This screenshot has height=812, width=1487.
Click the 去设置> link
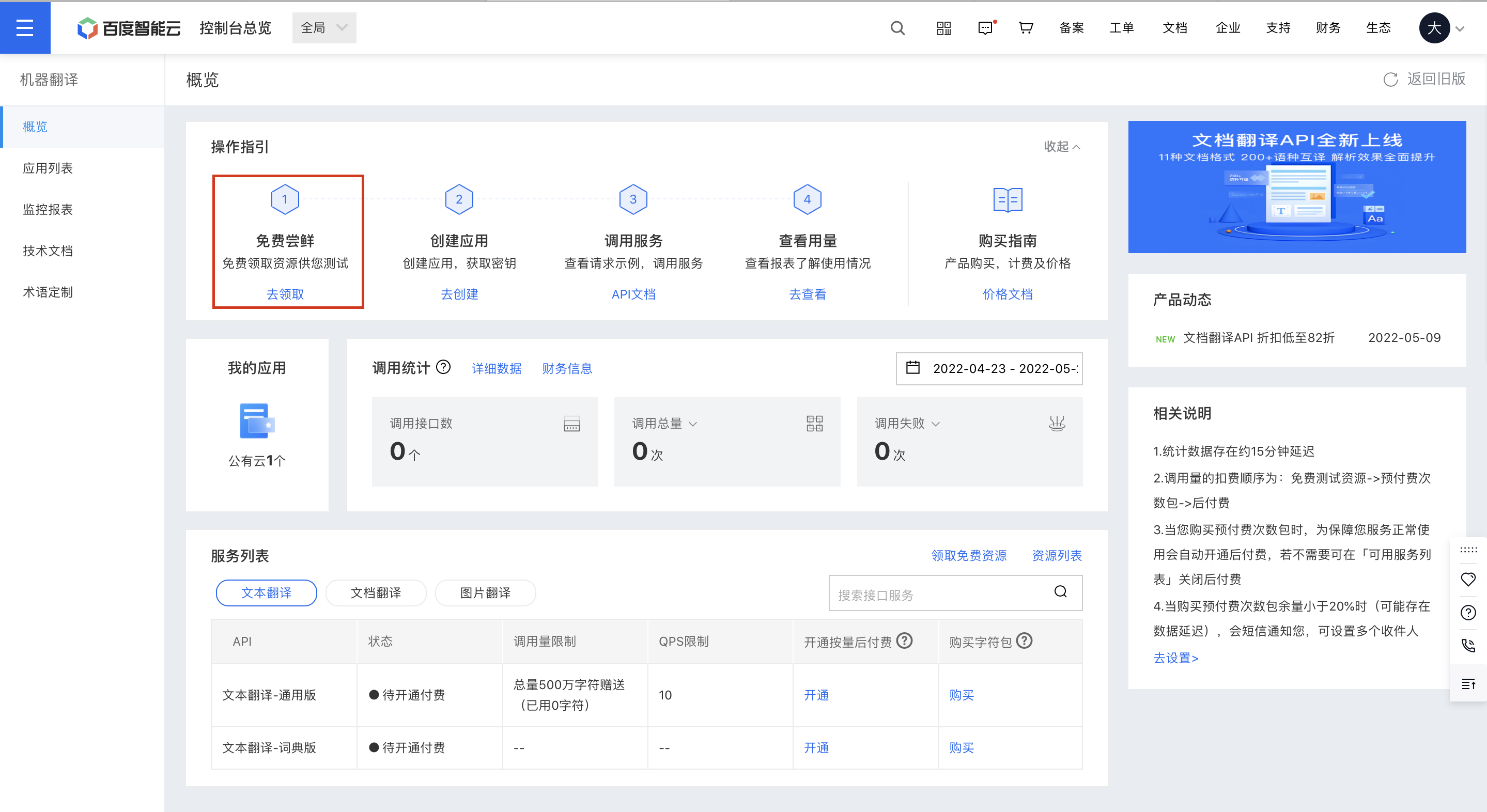pyautogui.click(x=1176, y=658)
